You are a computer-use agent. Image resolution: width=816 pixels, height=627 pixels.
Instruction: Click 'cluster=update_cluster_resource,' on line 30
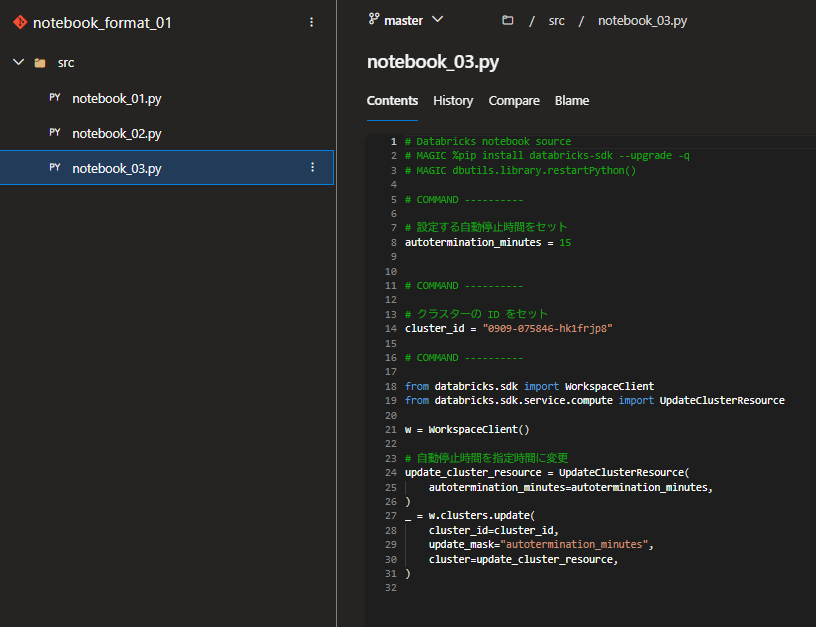click(x=523, y=560)
